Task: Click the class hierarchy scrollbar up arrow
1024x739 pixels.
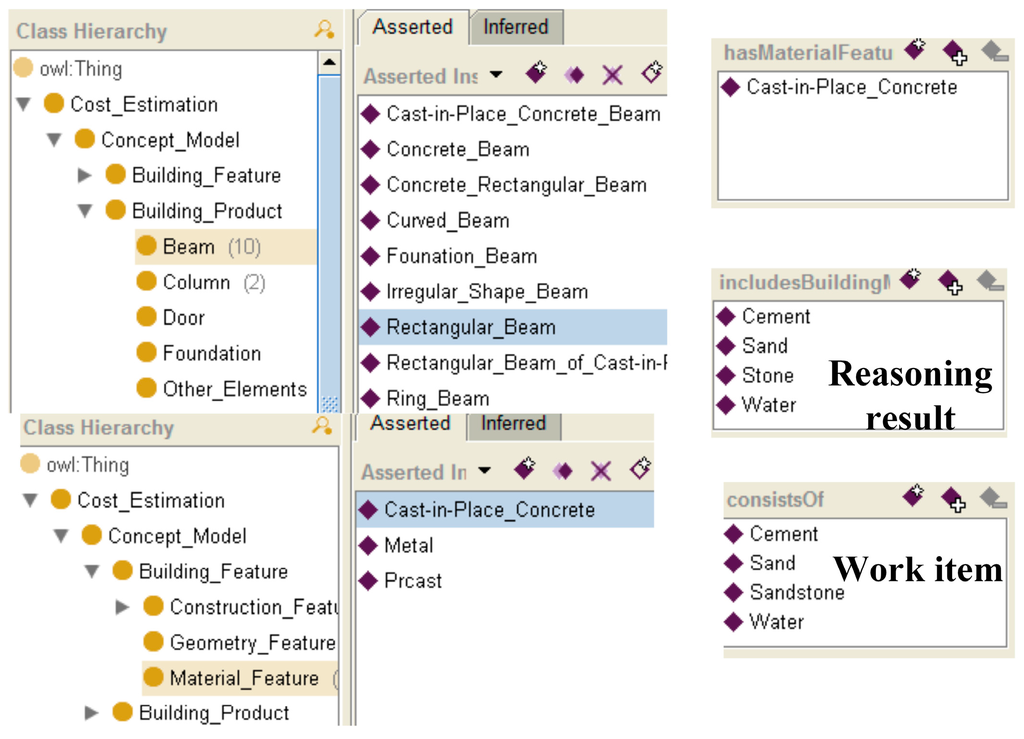Action: coord(329,64)
